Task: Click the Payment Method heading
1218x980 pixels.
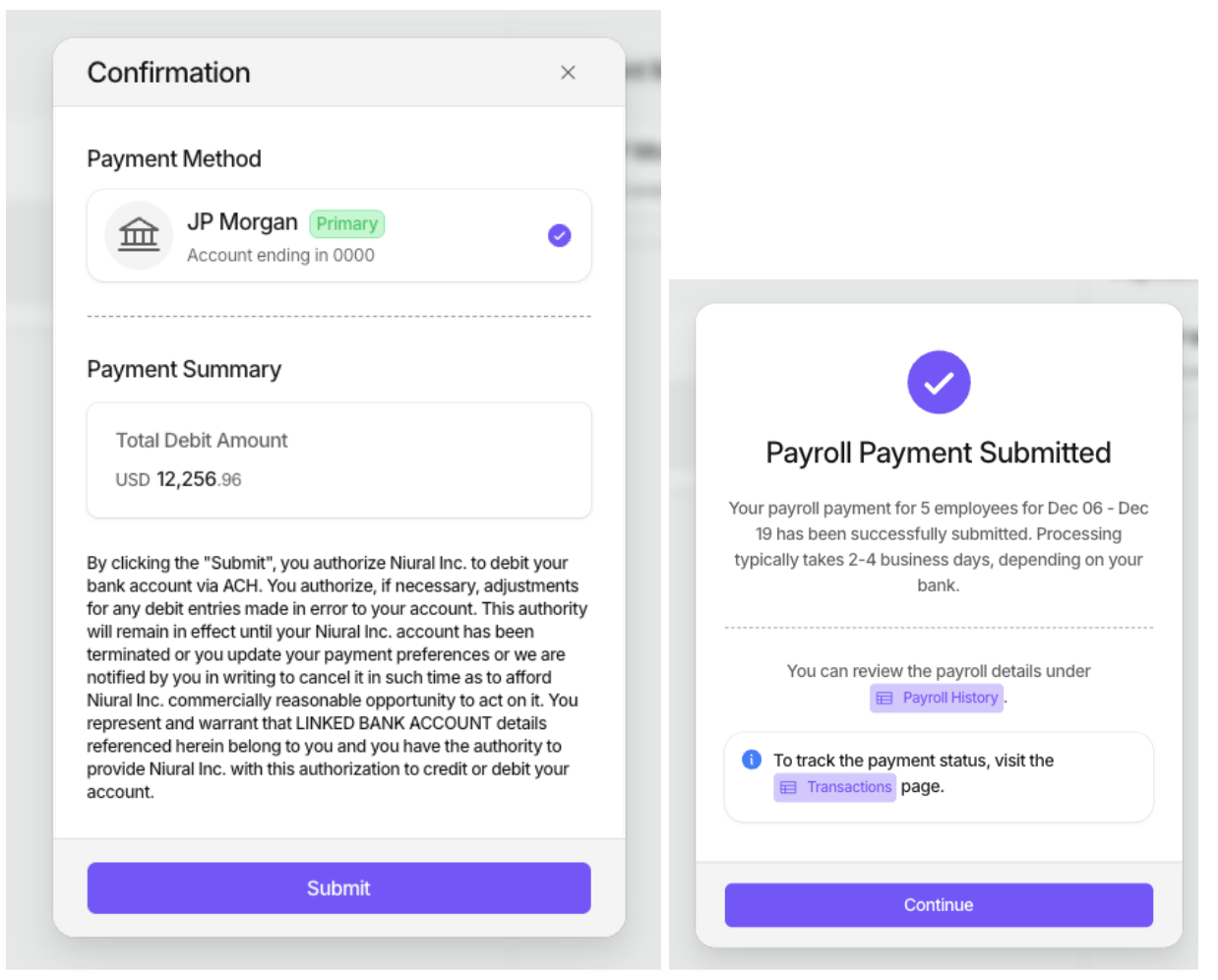Action: (x=174, y=159)
